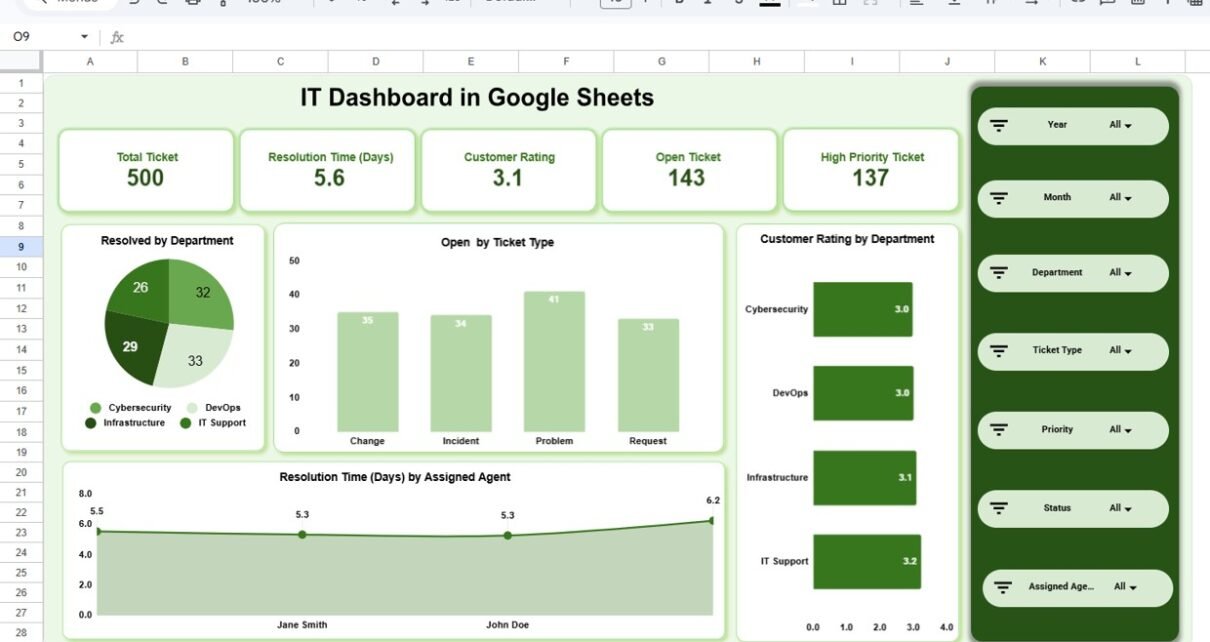
Task: Open the Ticket Type 'All' dropdown
Action: click(1120, 351)
